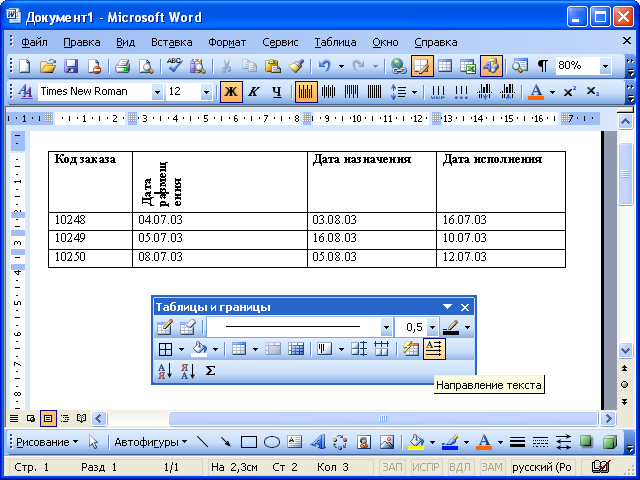The image size is (640, 480).
Task: Open the font name dropdown
Action: 157,92
